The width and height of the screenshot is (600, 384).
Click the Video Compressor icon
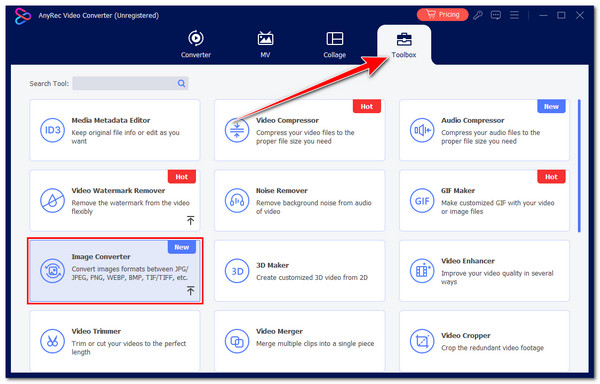point(237,130)
